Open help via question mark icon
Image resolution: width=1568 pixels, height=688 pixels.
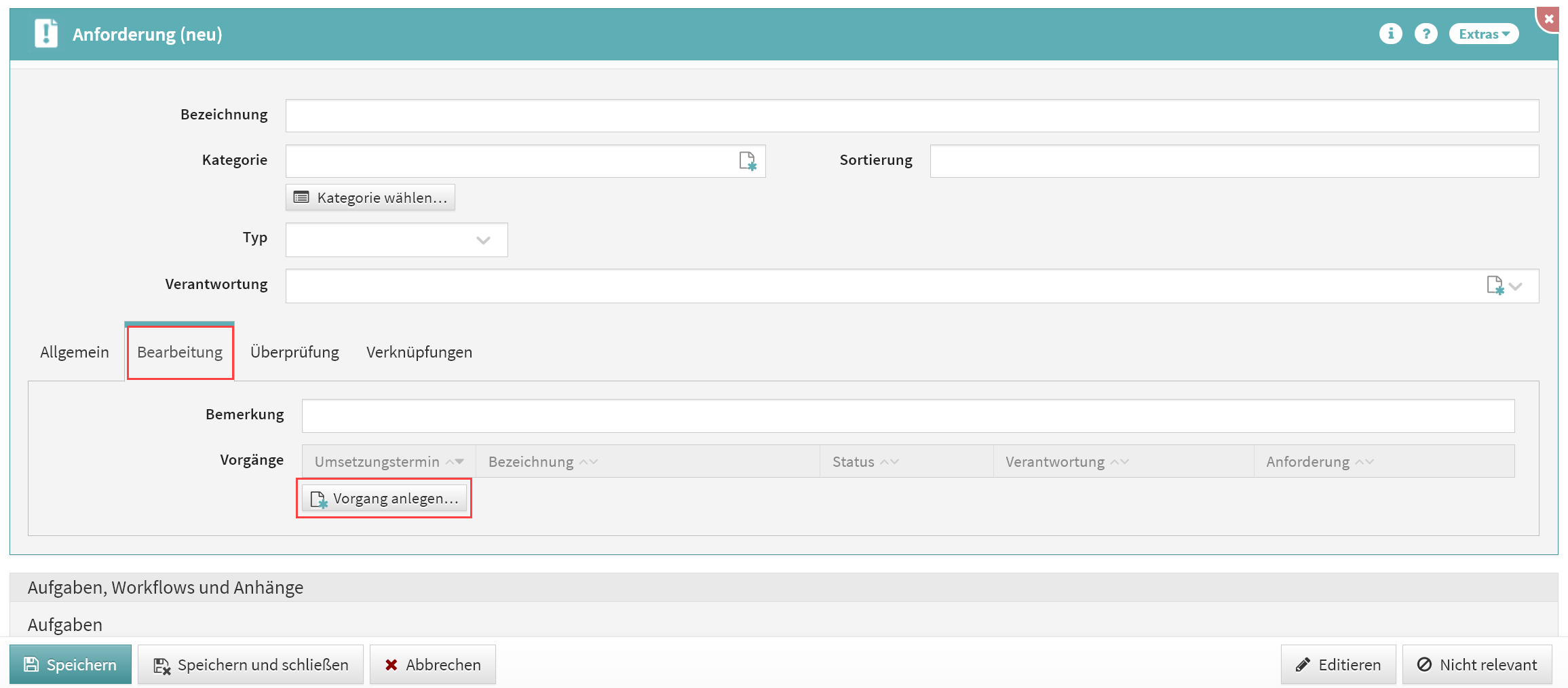[1426, 34]
